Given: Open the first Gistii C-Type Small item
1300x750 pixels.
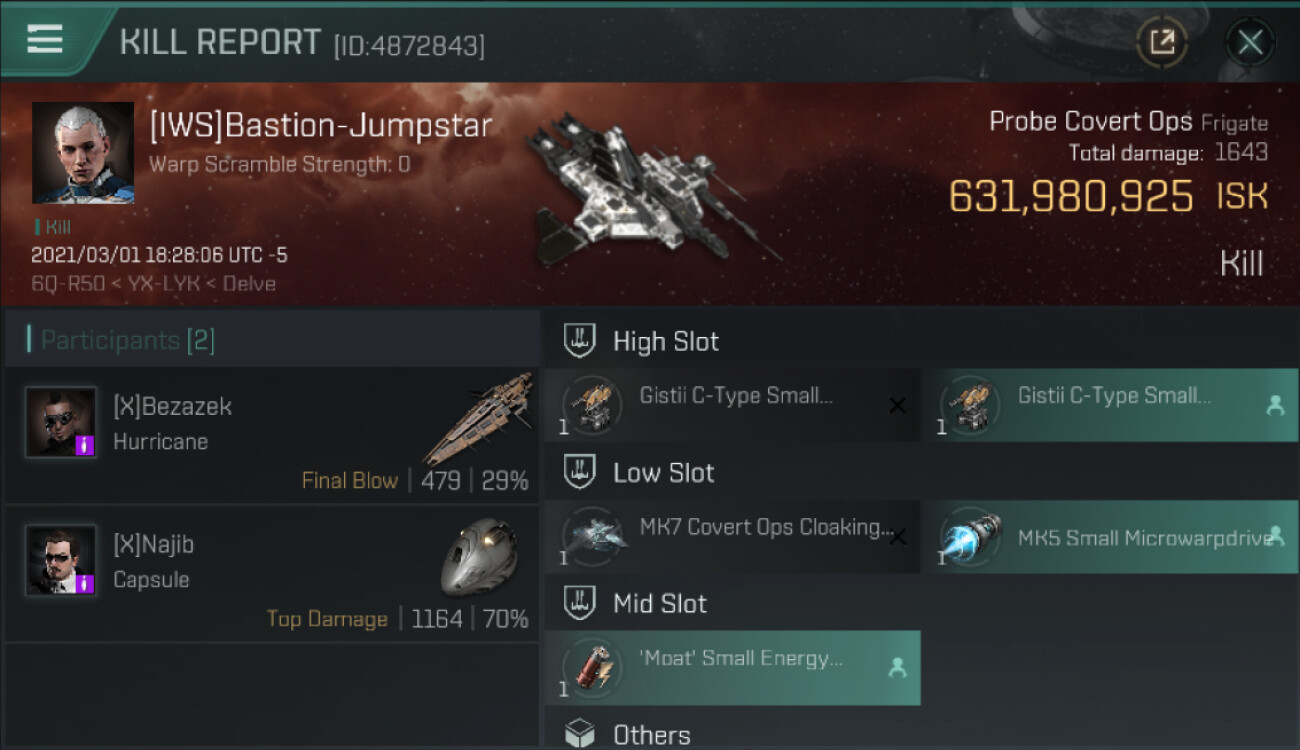Looking at the screenshot, I should (732, 405).
